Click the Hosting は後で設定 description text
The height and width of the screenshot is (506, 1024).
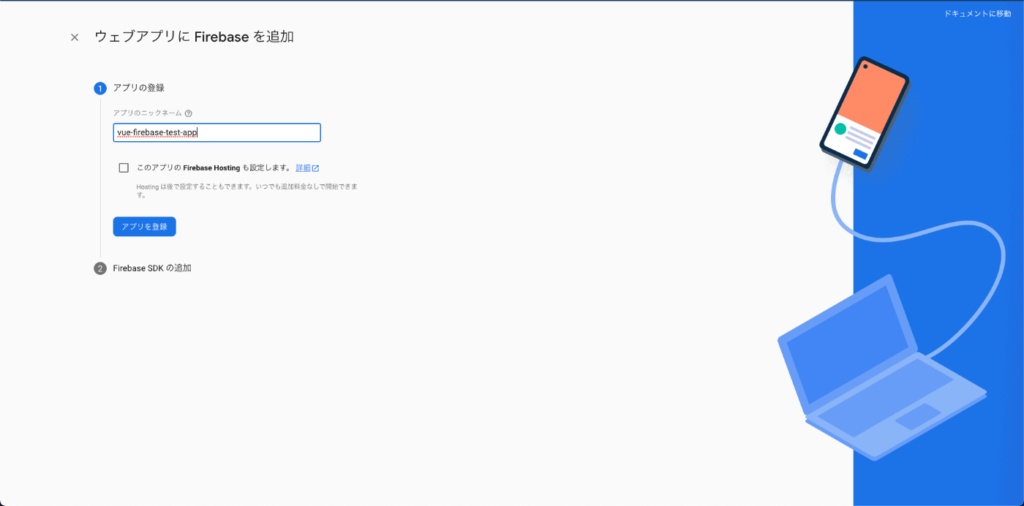coord(247,191)
